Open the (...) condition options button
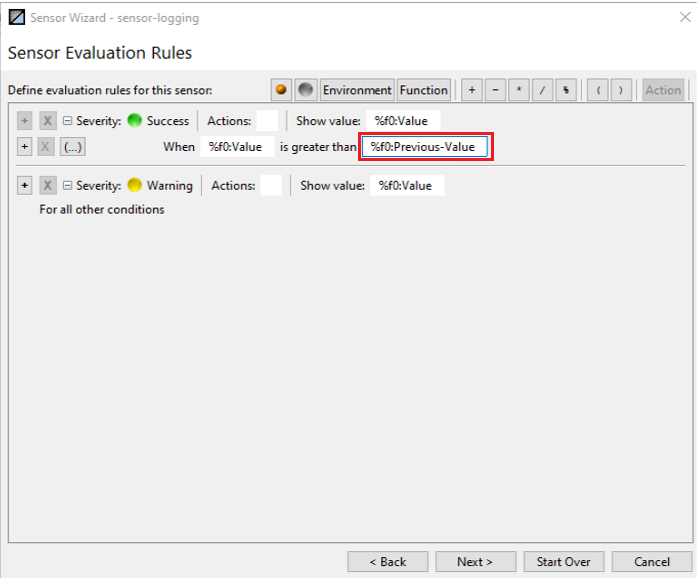Screen dimensions: 698x578 click(x=72, y=147)
